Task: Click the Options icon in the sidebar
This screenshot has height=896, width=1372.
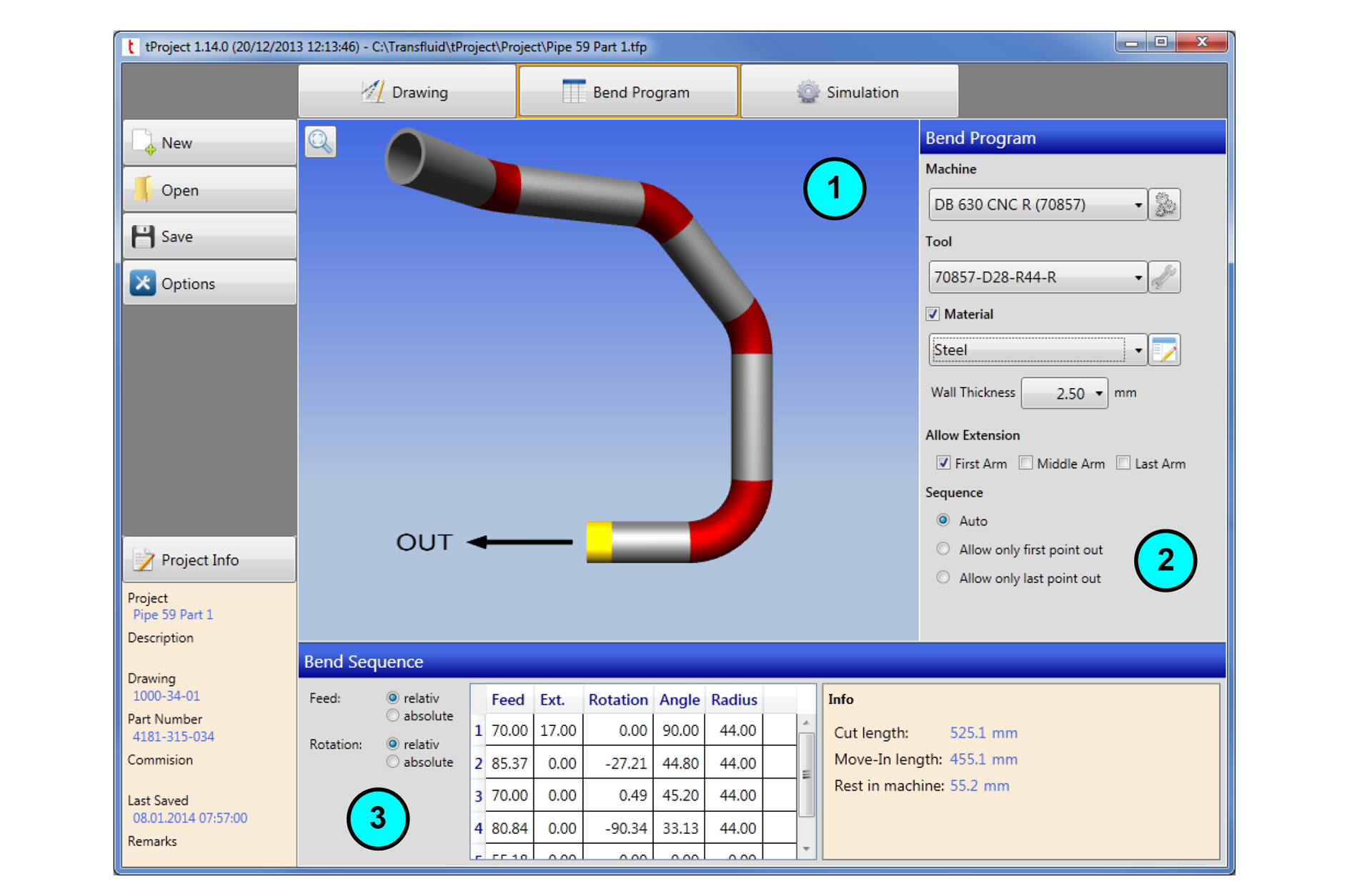Action: (143, 283)
